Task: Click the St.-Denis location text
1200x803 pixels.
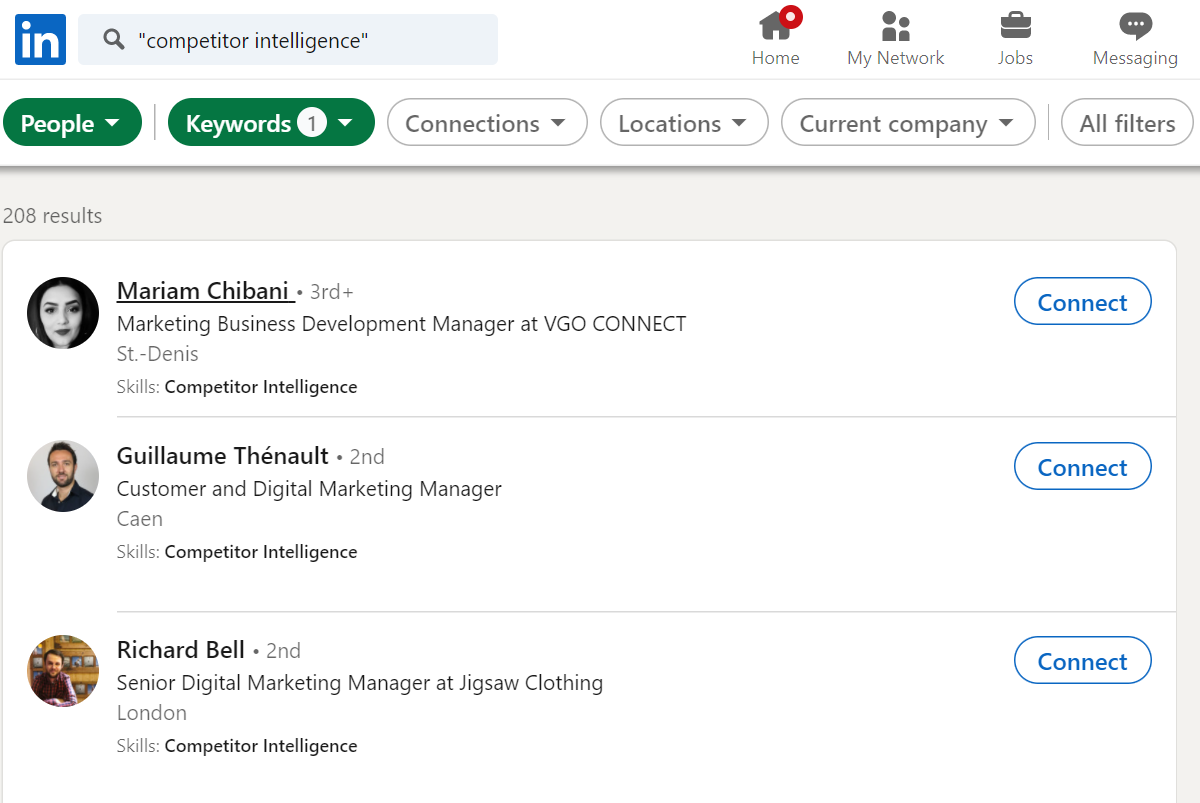Action: point(158,354)
